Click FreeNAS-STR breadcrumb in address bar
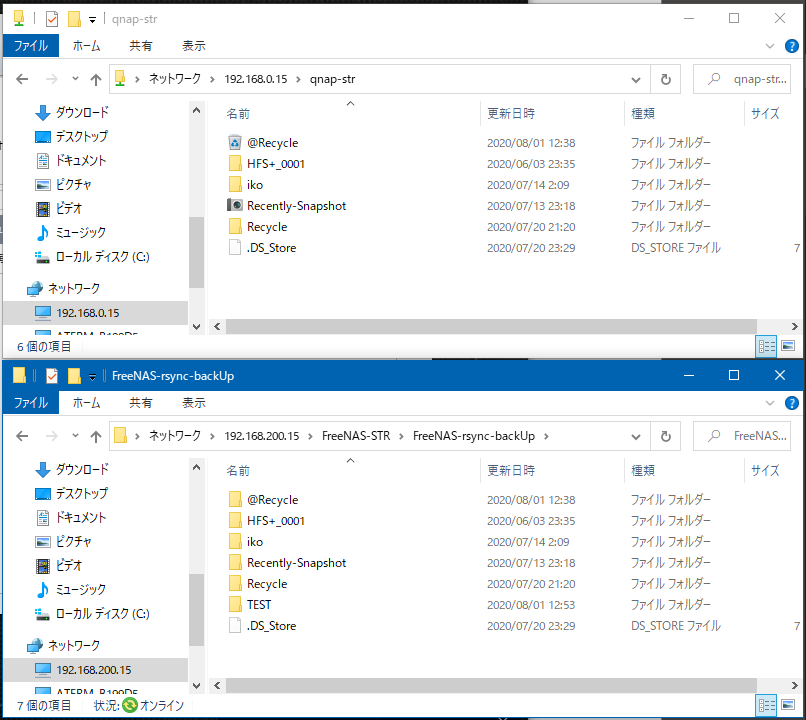 pyautogui.click(x=356, y=436)
